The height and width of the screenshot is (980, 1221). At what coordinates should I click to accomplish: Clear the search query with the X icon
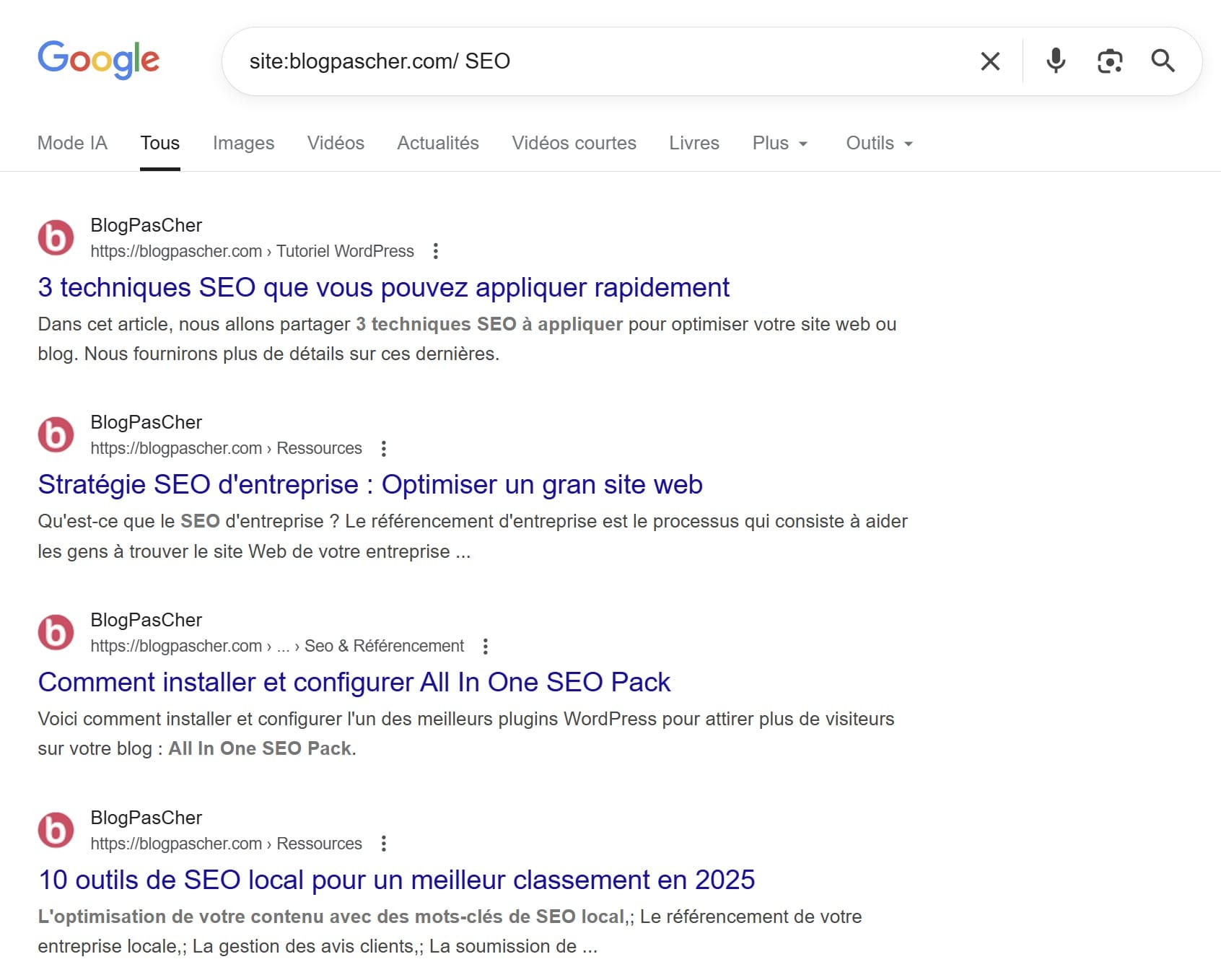tap(990, 61)
